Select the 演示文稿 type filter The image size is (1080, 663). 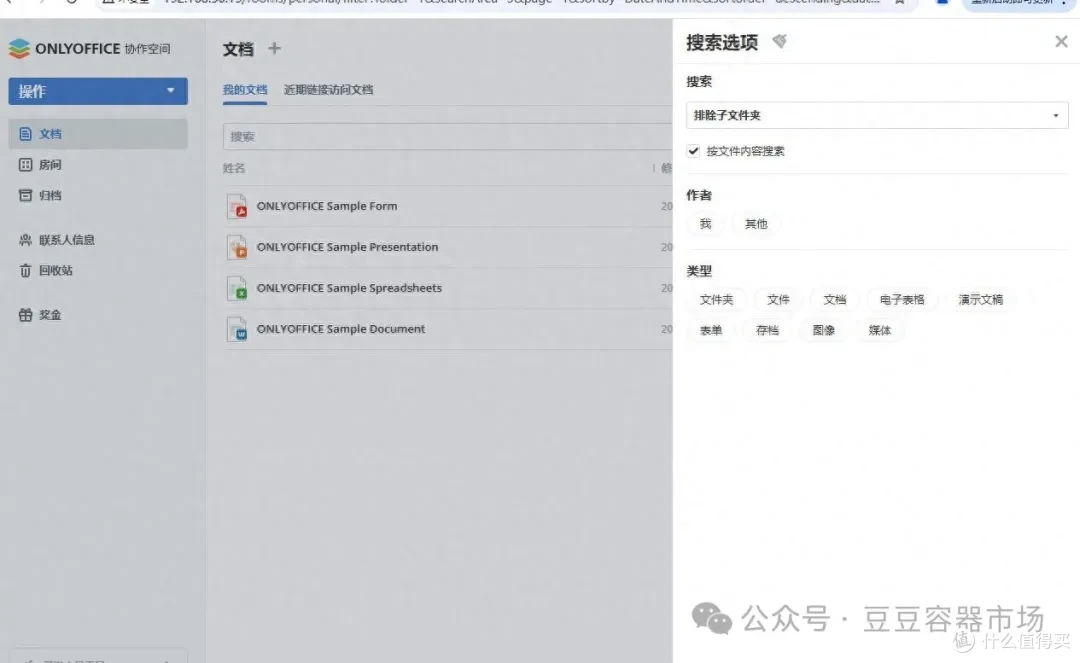coord(981,299)
